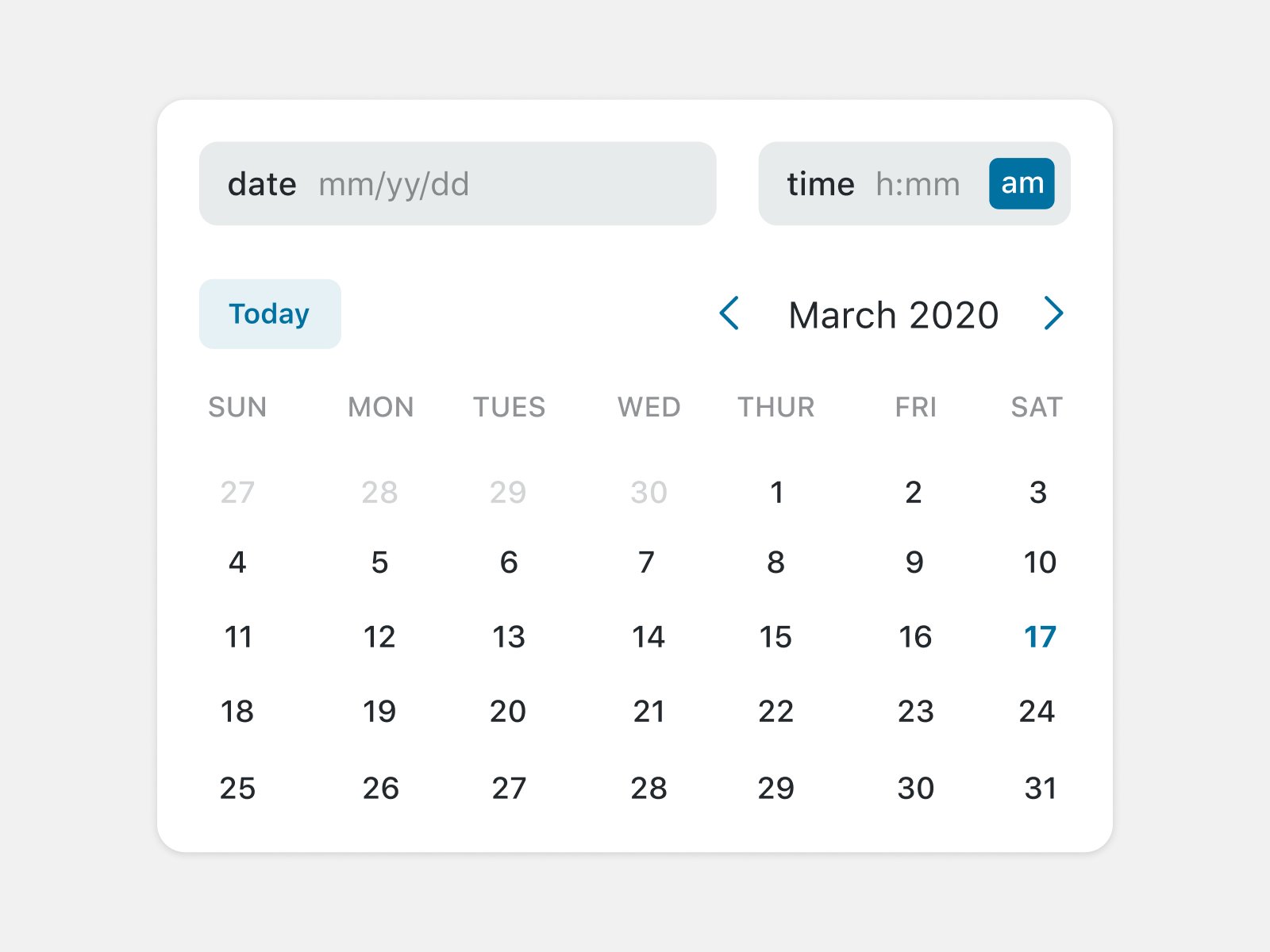The image size is (1270, 952).
Task: Pick March 5 from the calendar grid
Action: pyautogui.click(x=379, y=562)
